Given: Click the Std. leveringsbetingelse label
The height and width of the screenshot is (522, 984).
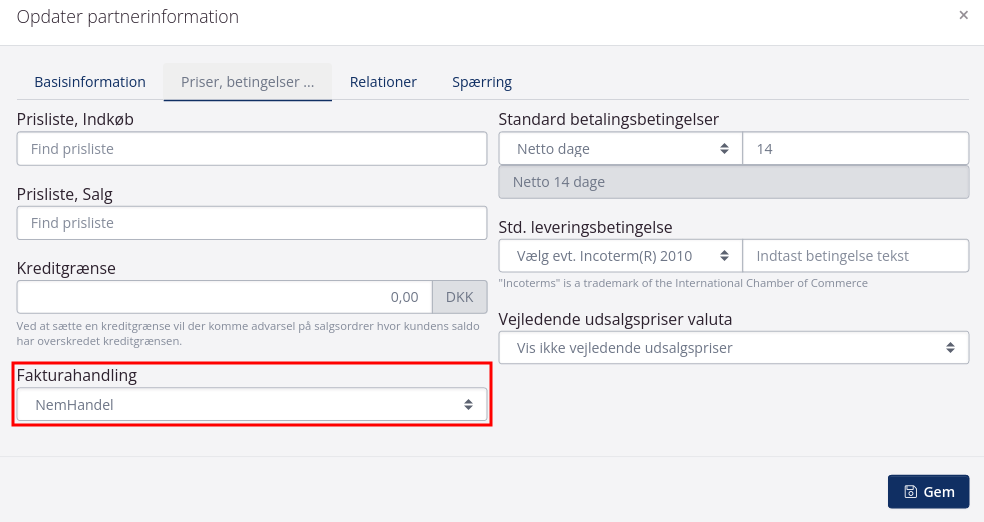Looking at the screenshot, I should pyautogui.click(x=585, y=227).
